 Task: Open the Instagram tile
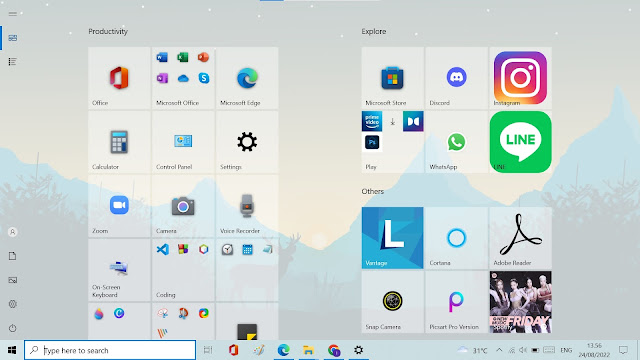[520, 78]
